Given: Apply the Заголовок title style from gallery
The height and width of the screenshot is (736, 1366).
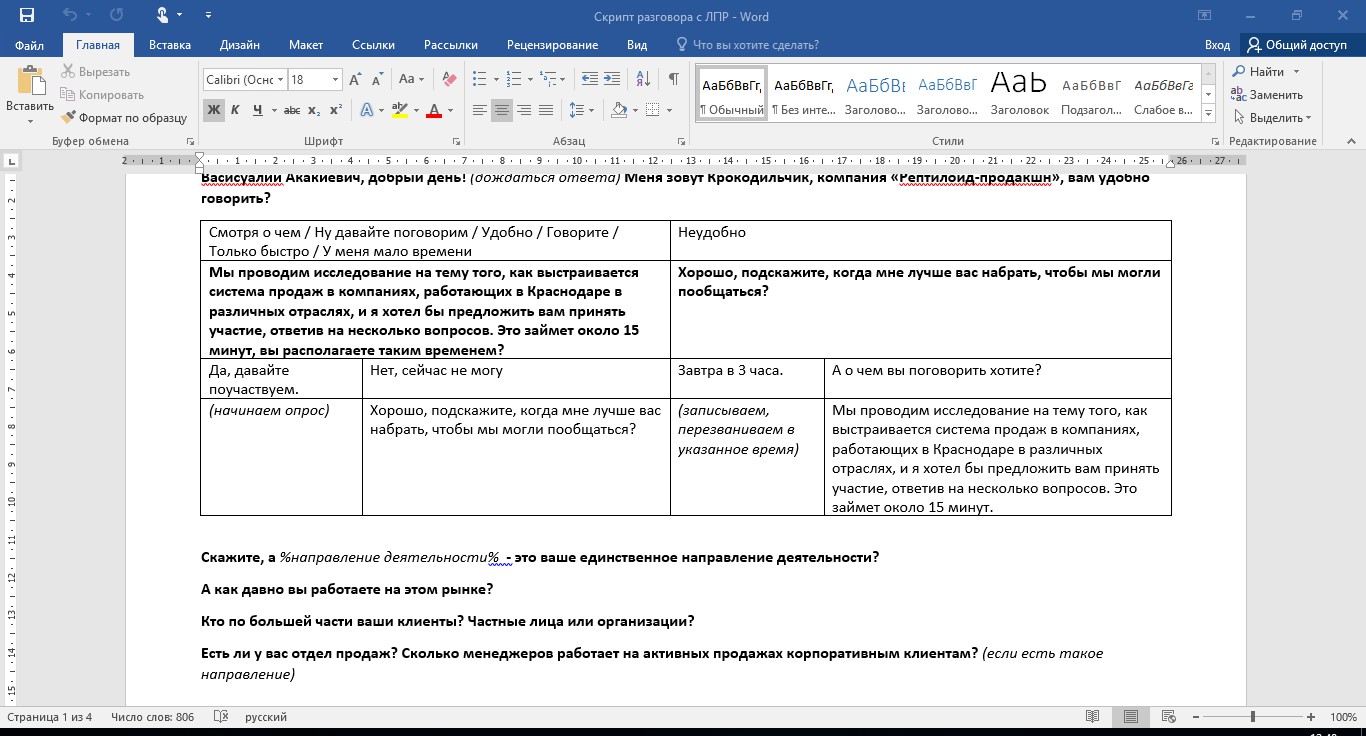Looking at the screenshot, I should 1019,94.
